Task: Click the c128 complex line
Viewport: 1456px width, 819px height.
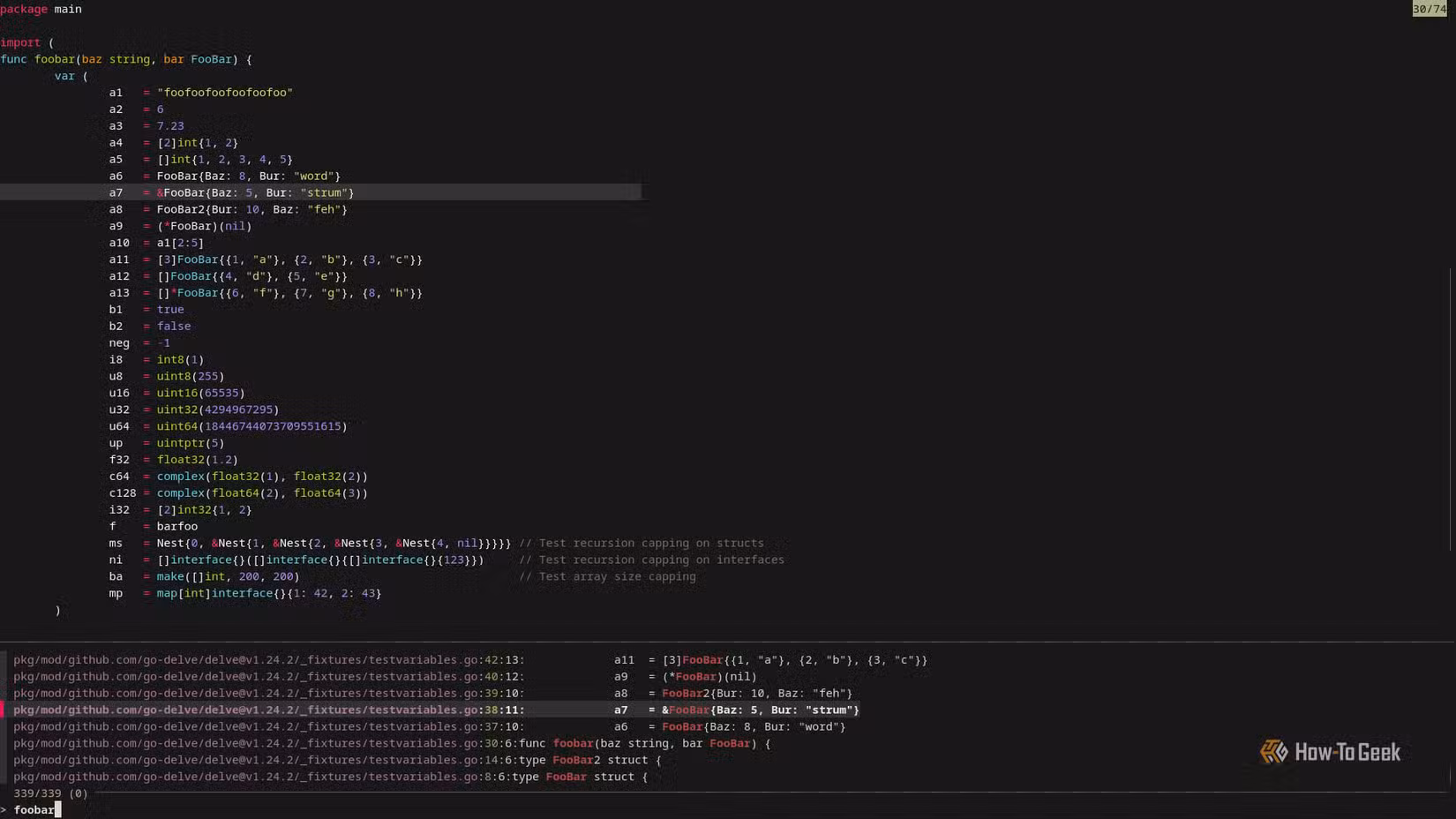Action: click(x=238, y=494)
